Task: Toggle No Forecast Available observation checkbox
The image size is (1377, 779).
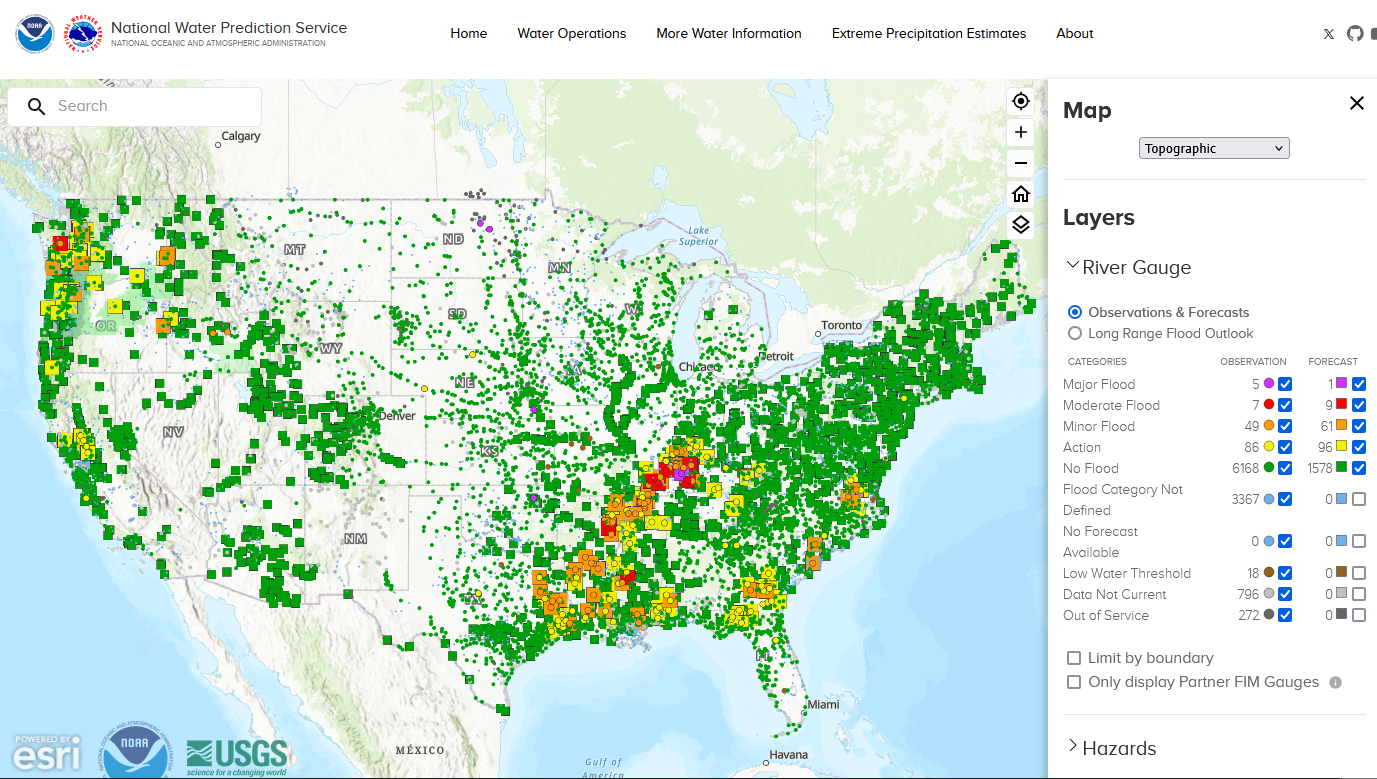Action: (x=1285, y=541)
